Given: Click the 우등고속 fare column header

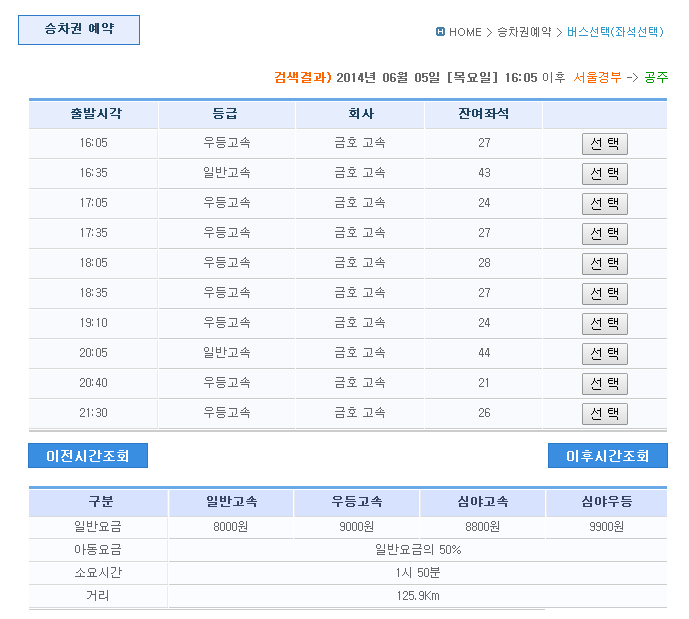Looking at the screenshot, I should [x=356, y=503].
